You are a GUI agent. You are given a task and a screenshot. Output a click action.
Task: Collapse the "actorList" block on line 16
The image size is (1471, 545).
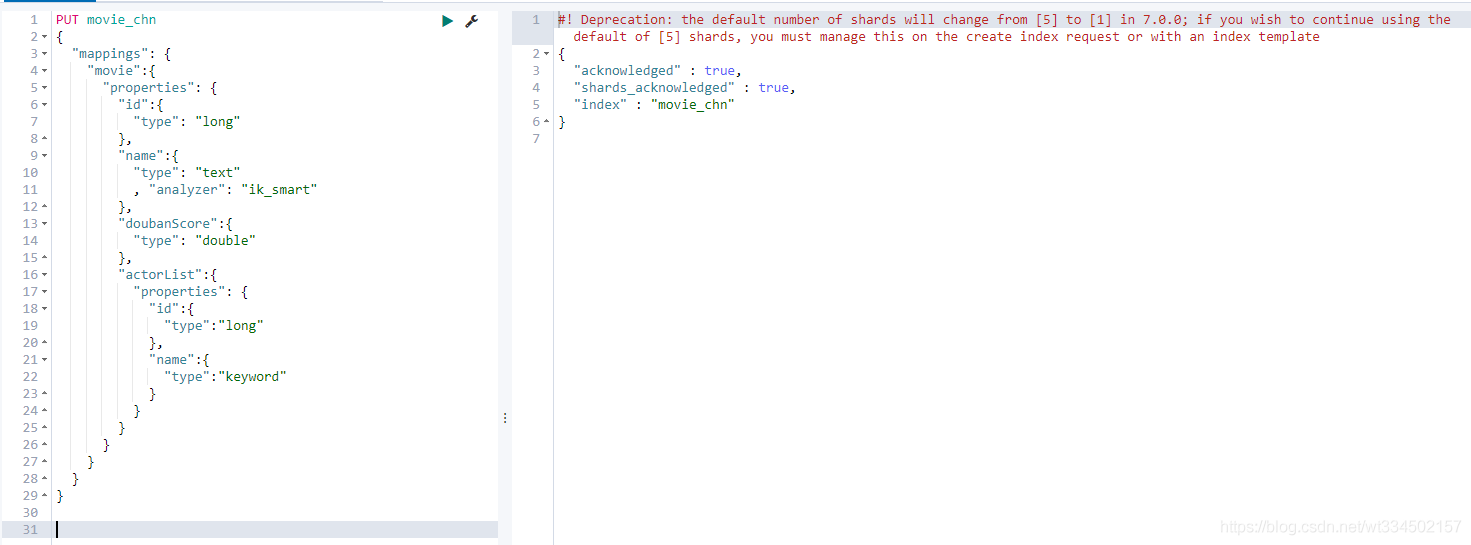45,275
